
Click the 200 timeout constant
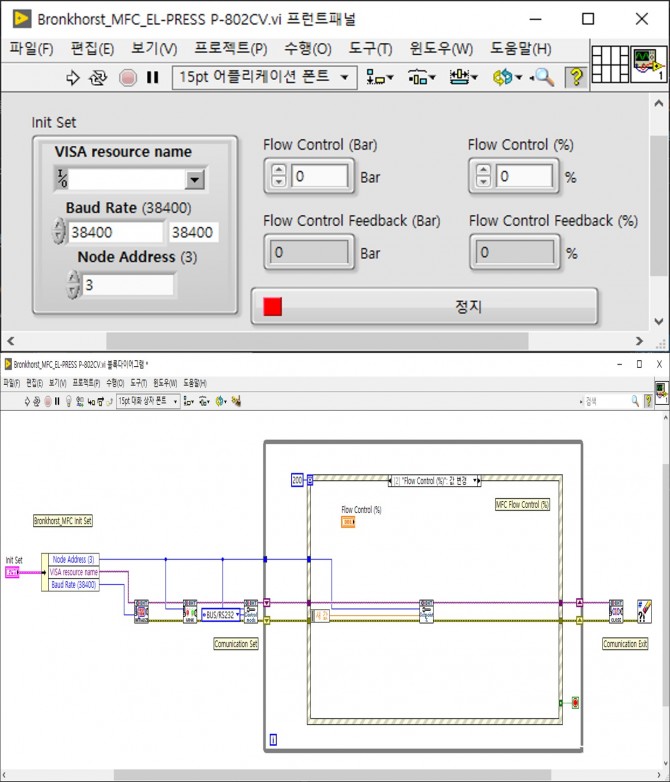[297, 480]
